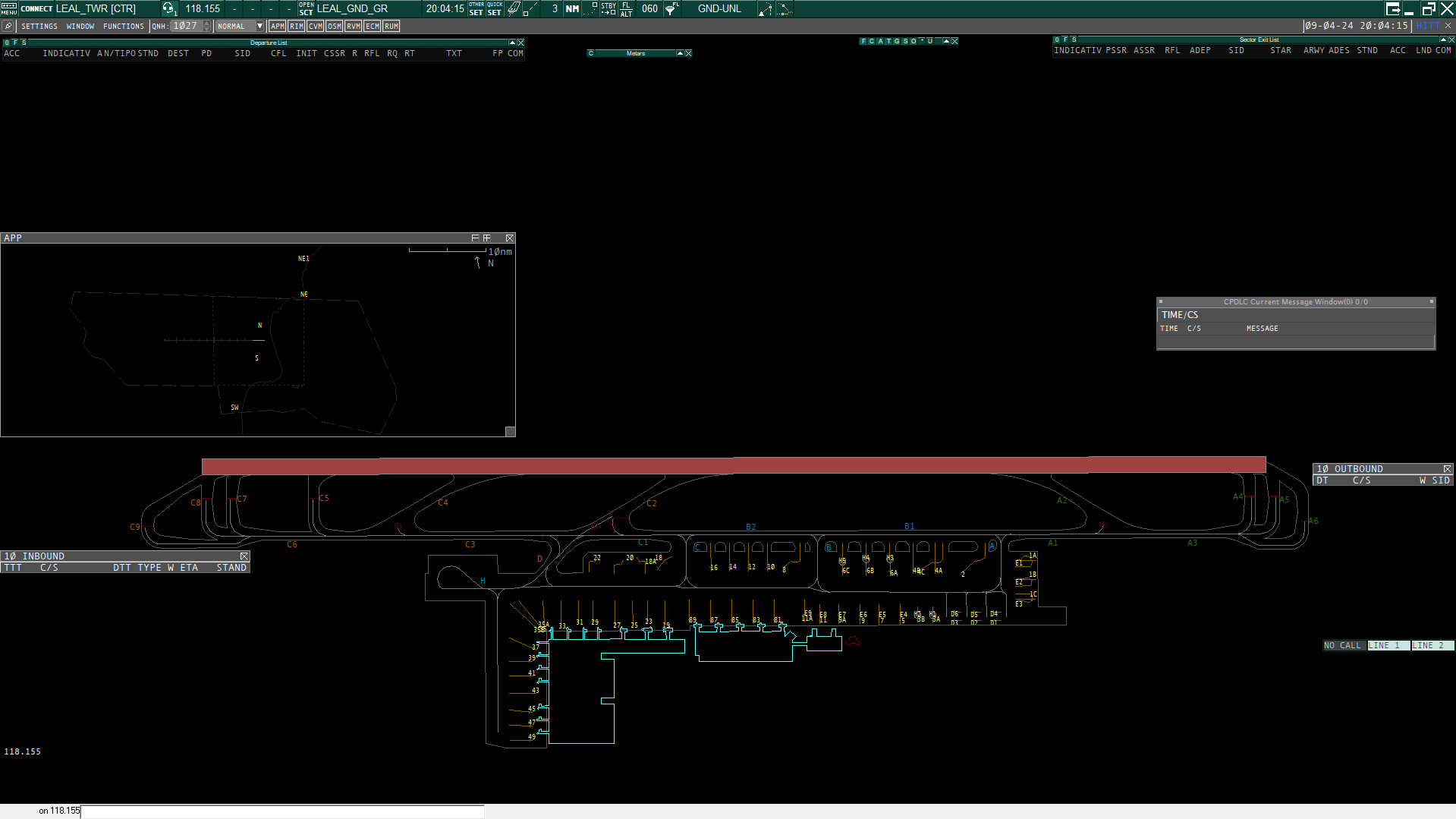Adjust the QNH value stepper arrows
This screenshot has height=819, width=1456.
(206, 26)
